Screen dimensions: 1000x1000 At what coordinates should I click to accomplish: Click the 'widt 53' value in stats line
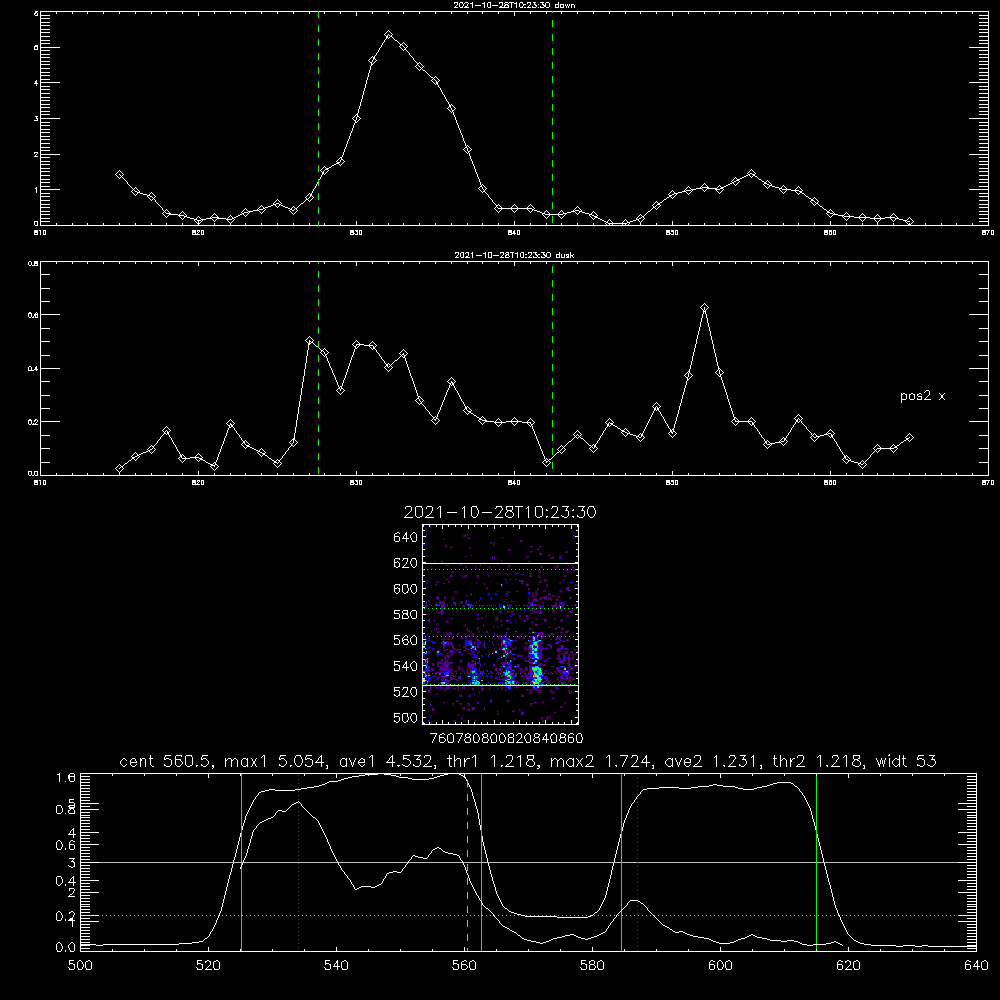(x=906, y=761)
